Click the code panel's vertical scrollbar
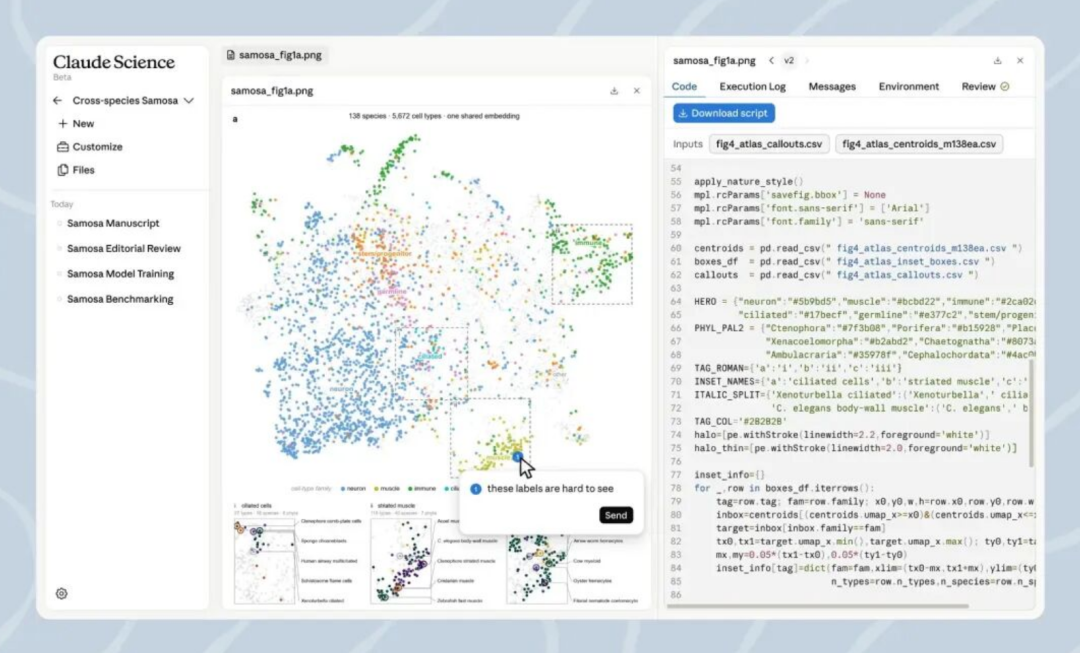Image resolution: width=1080 pixels, height=653 pixels. (x=1031, y=412)
